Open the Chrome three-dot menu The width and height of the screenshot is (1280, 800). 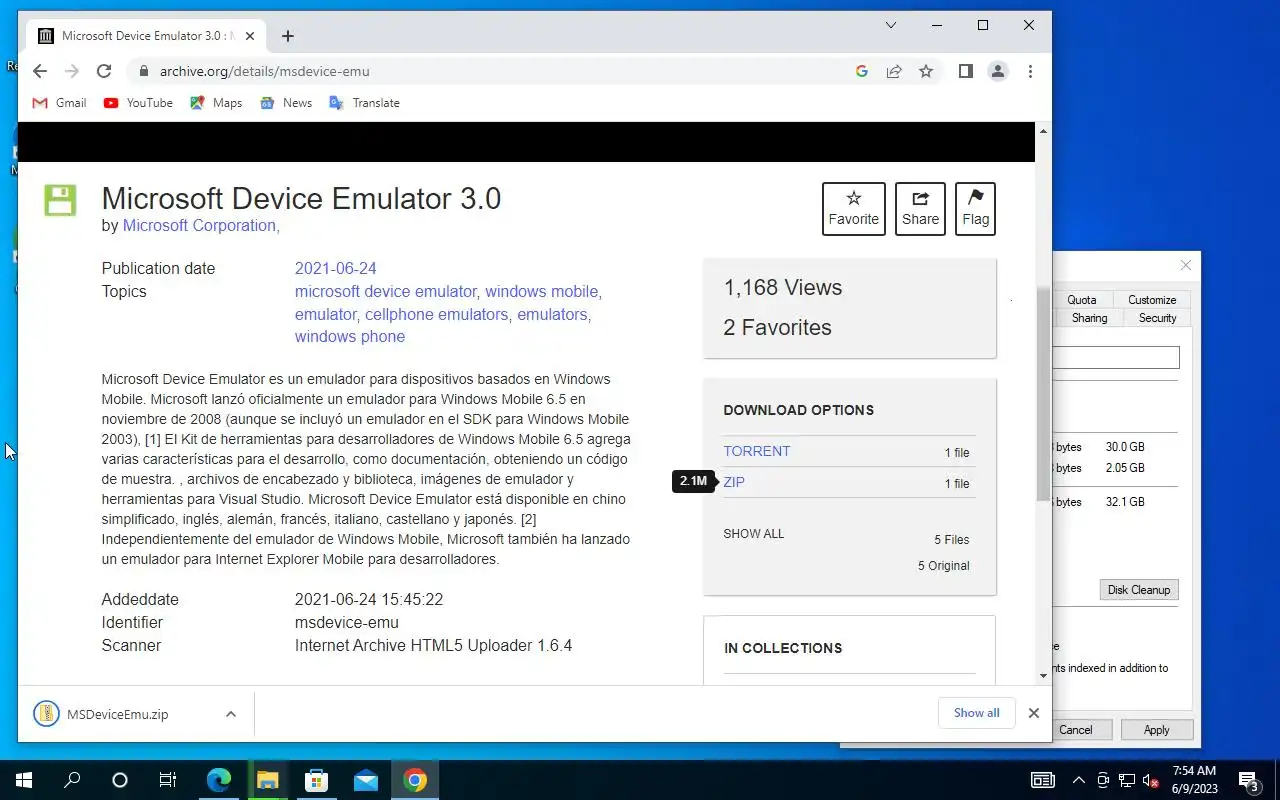point(1030,71)
